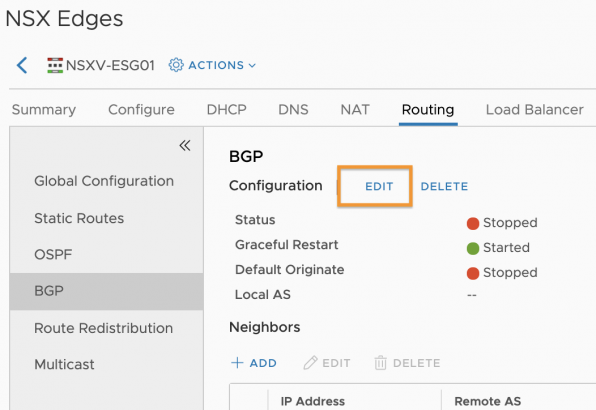Viewport: 596px width, 410px height.
Task: Collapse the routing sidebar with double chevron
Action: tap(185, 145)
